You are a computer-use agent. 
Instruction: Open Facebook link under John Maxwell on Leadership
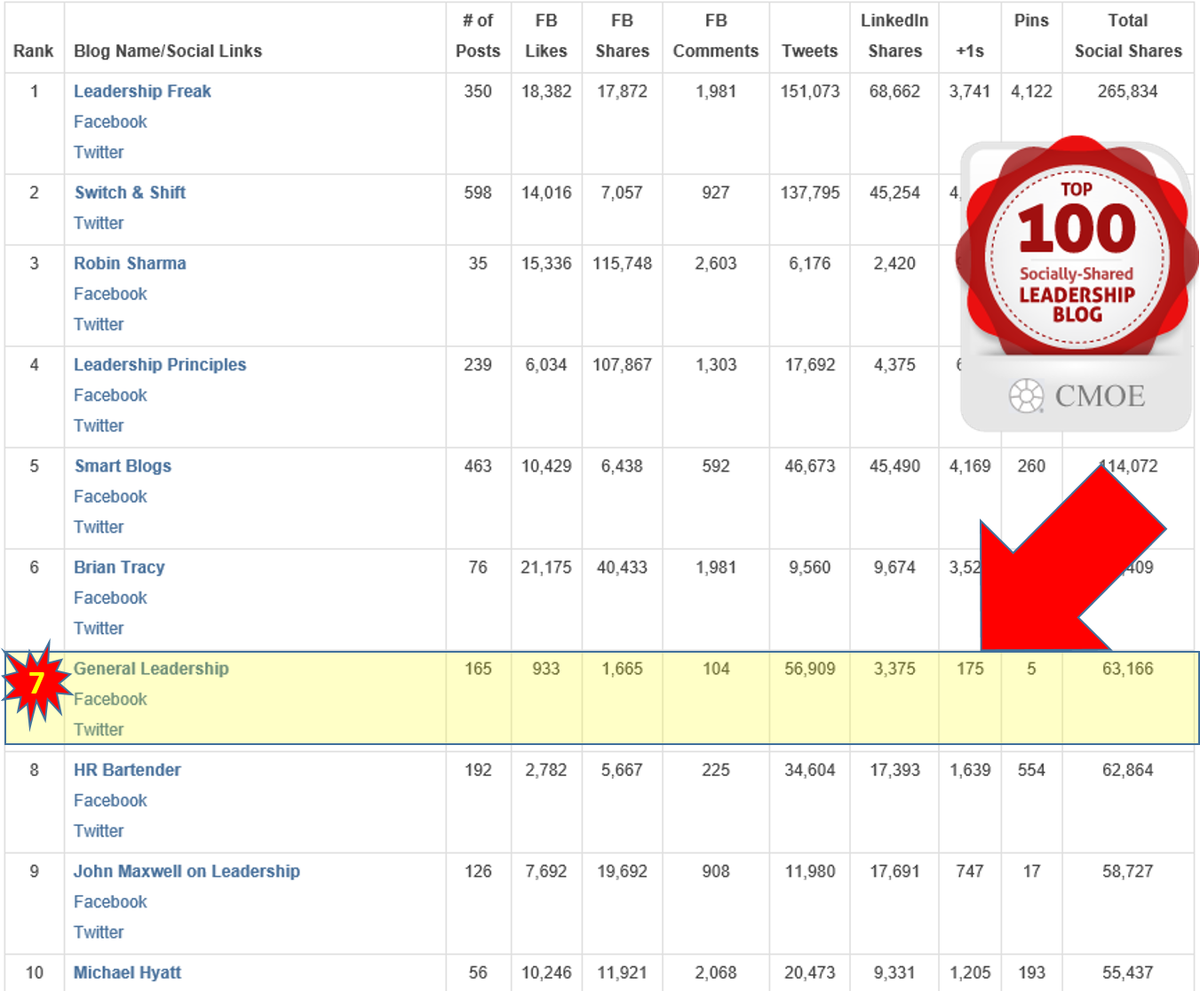point(110,901)
